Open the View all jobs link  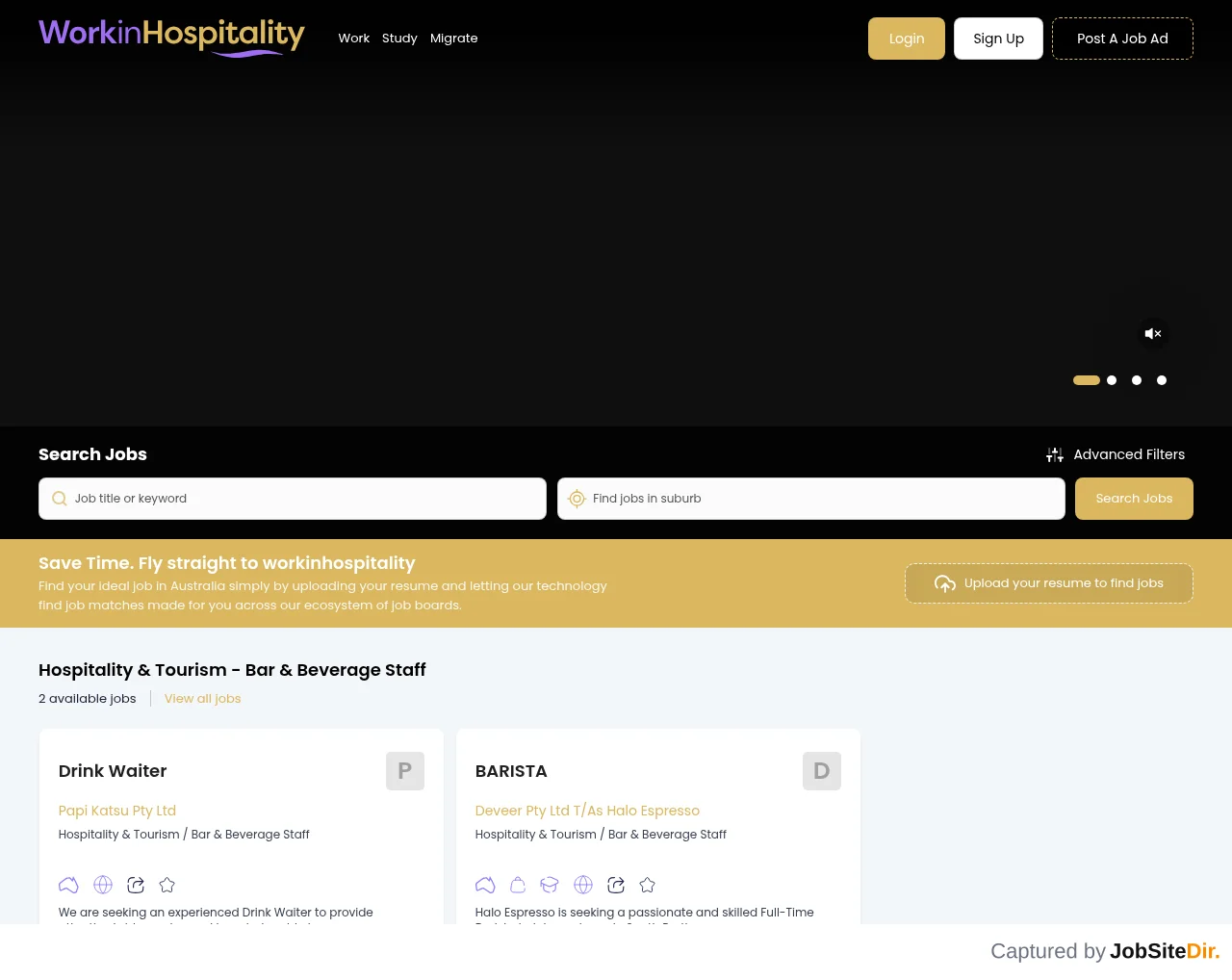[x=203, y=699]
